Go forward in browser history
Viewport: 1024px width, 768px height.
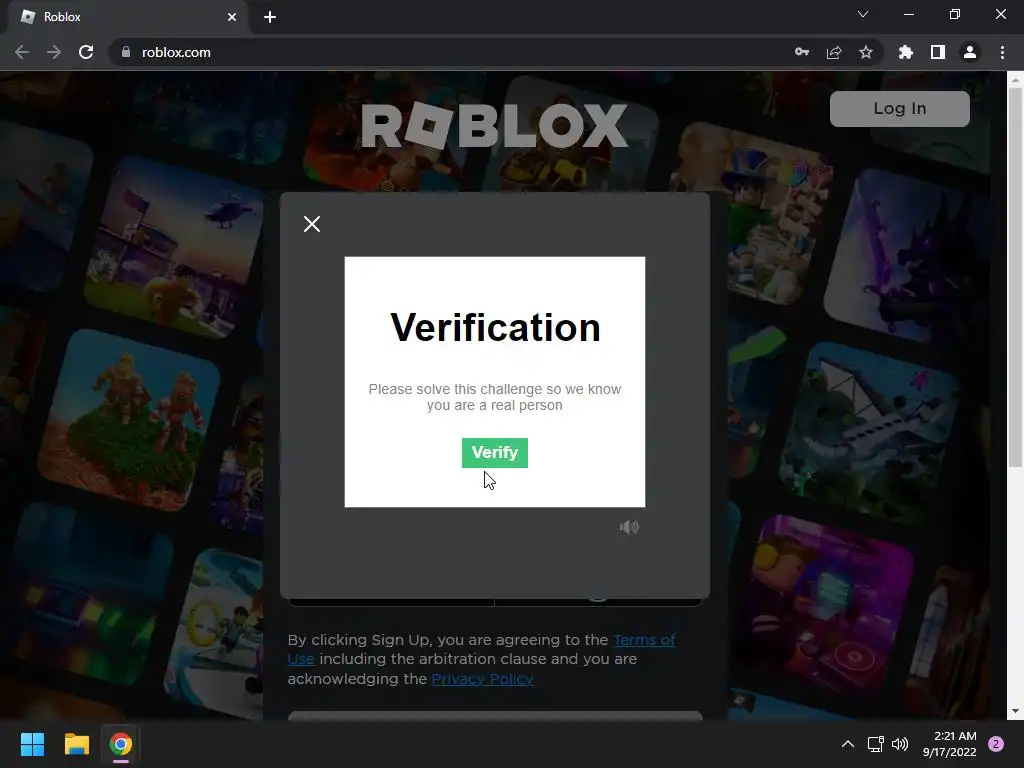point(54,52)
